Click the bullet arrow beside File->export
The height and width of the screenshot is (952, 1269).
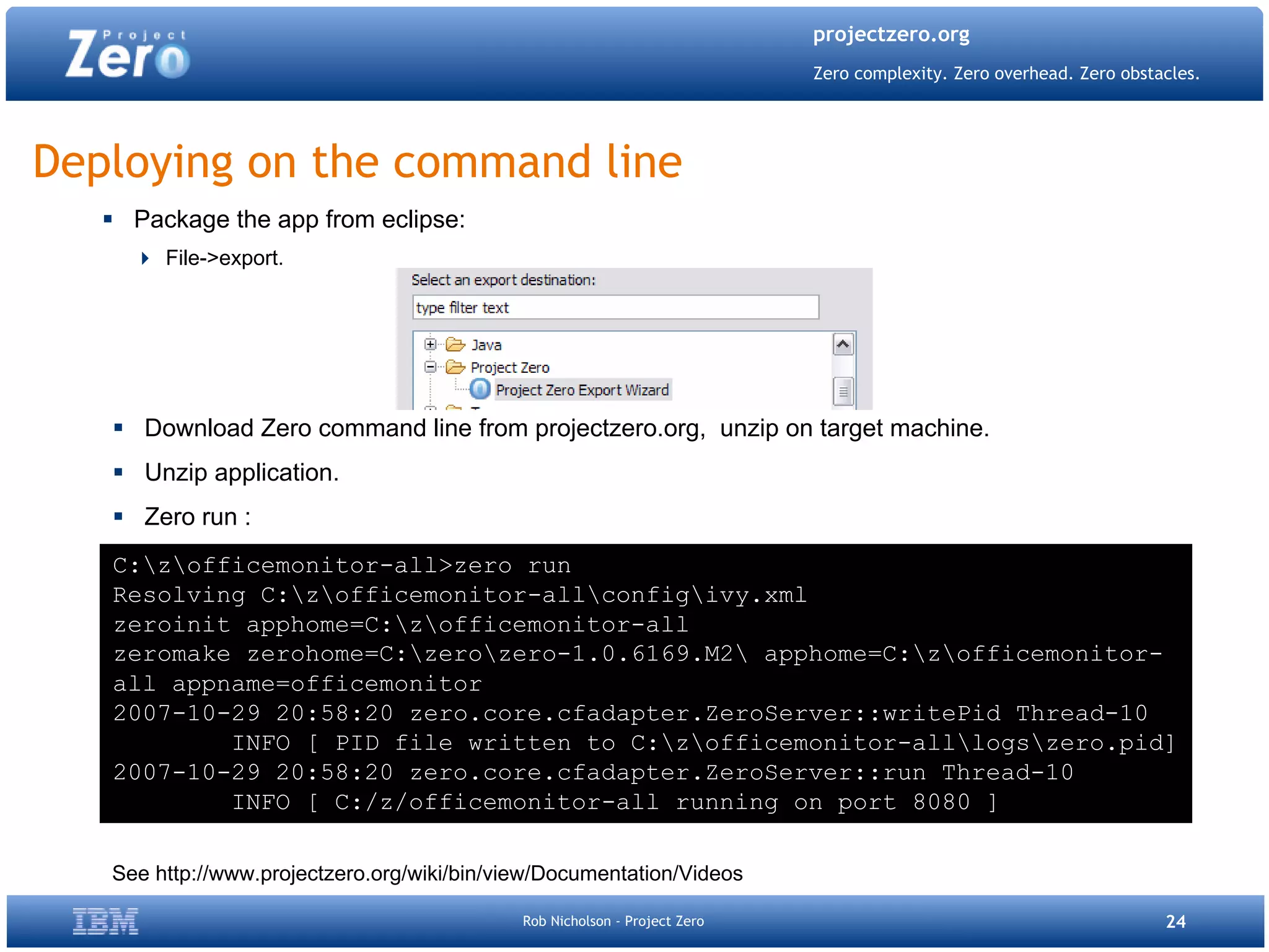(x=145, y=258)
